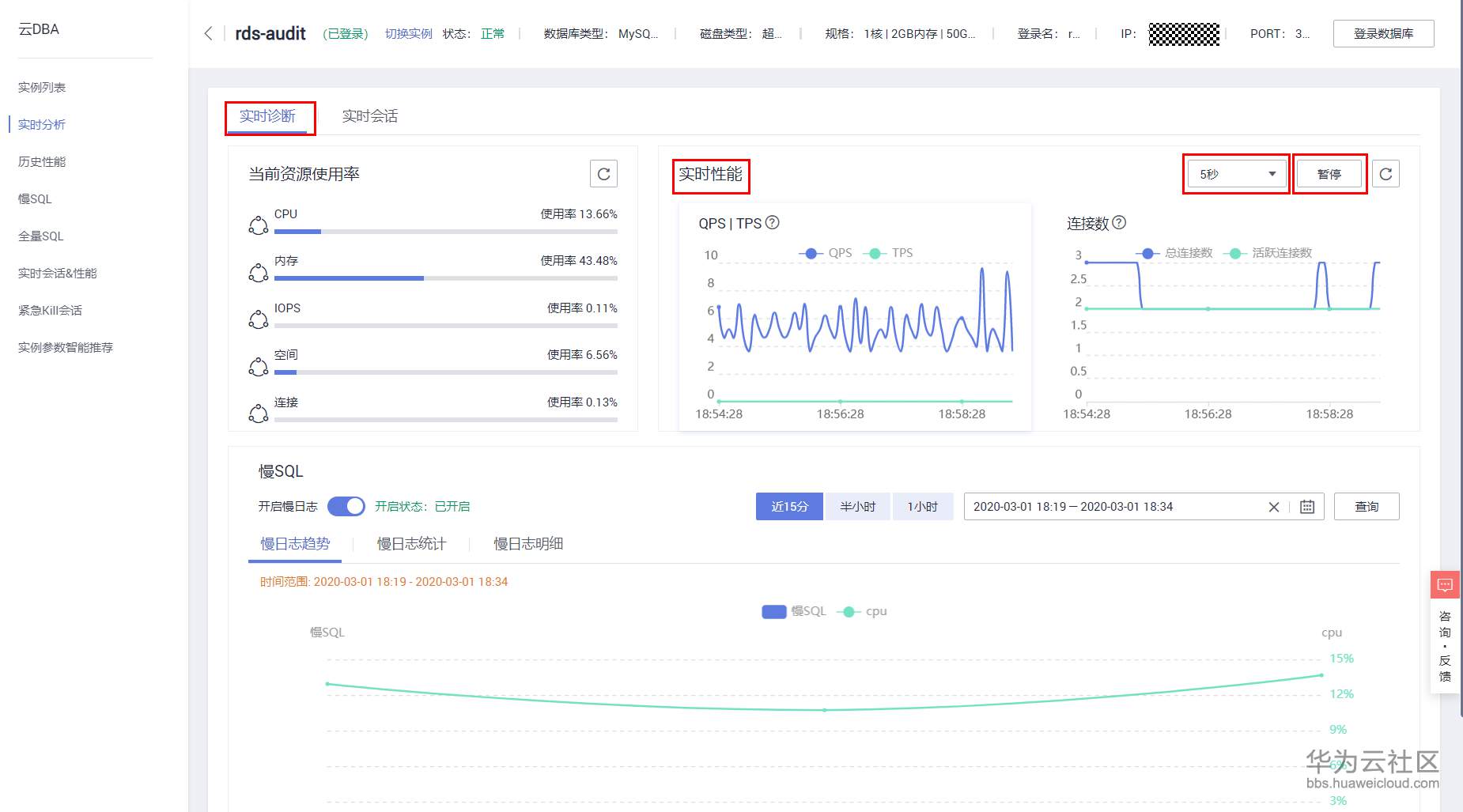The height and width of the screenshot is (812, 1463).
Task: Click the 使用率 43.48% value
Action: coord(579,261)
